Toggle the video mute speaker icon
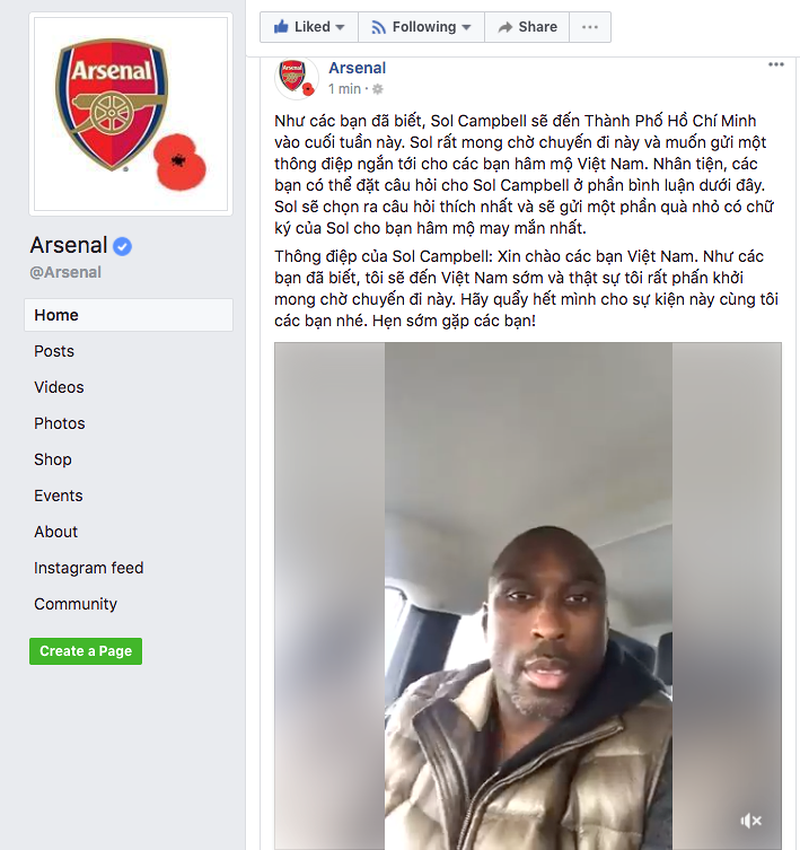The height and width of the screenshot is (850, 800). tap(751, 821)
